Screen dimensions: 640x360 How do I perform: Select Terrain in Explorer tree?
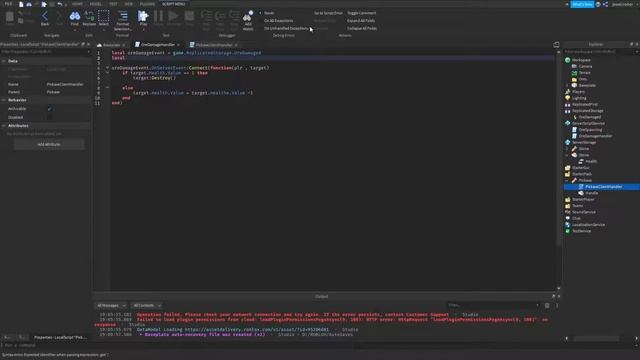coord(584,73)
